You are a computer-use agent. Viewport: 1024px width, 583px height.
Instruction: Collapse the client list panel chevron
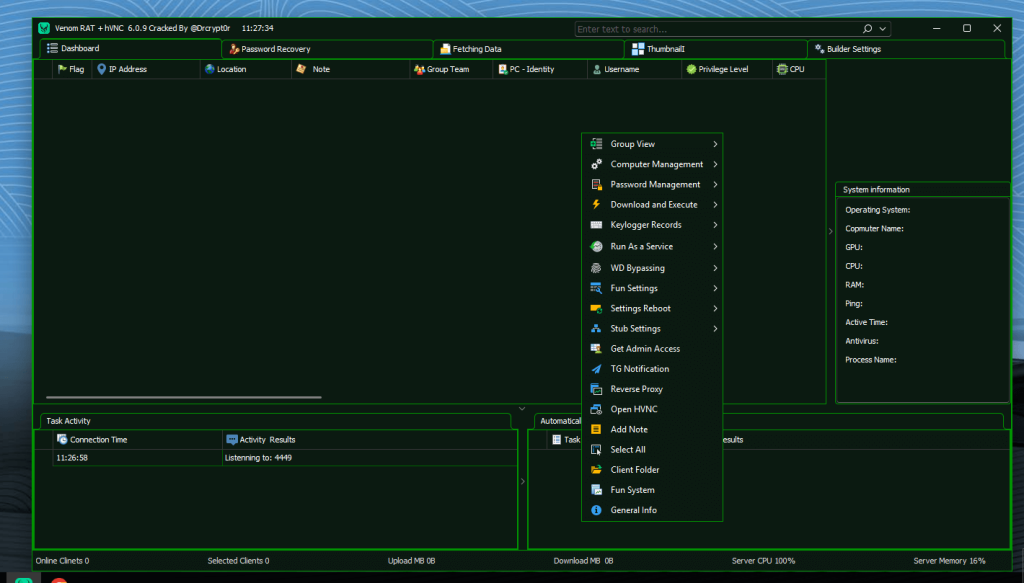[x=522, y=408]
